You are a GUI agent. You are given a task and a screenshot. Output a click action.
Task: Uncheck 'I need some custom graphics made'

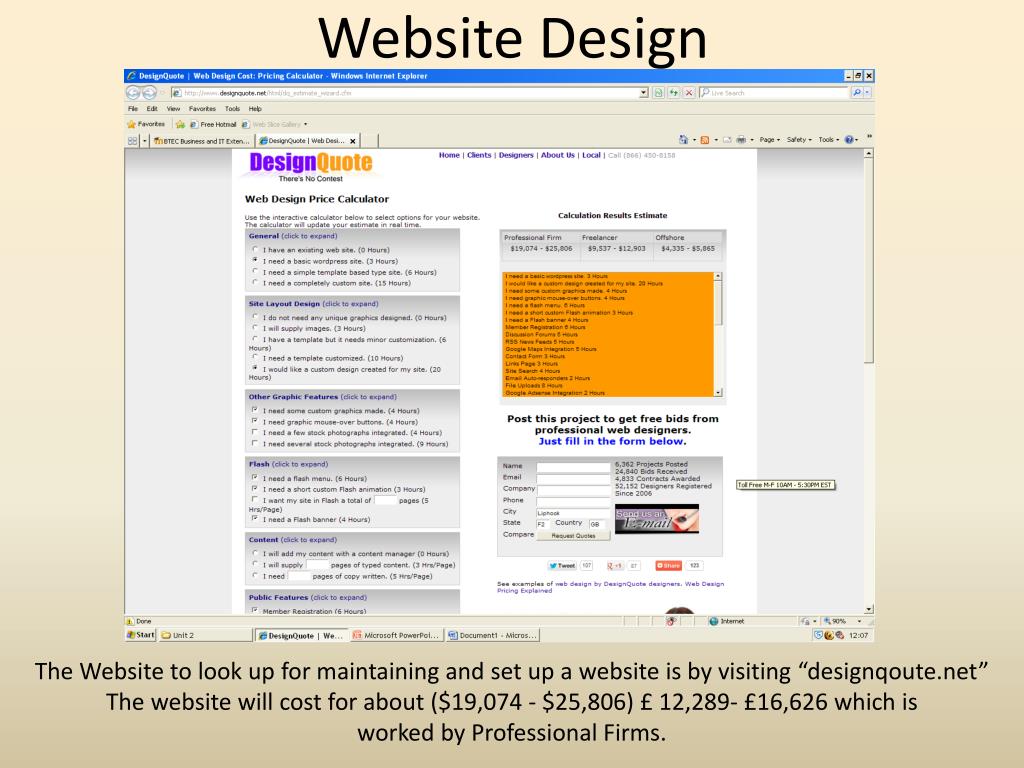[255, 410]
